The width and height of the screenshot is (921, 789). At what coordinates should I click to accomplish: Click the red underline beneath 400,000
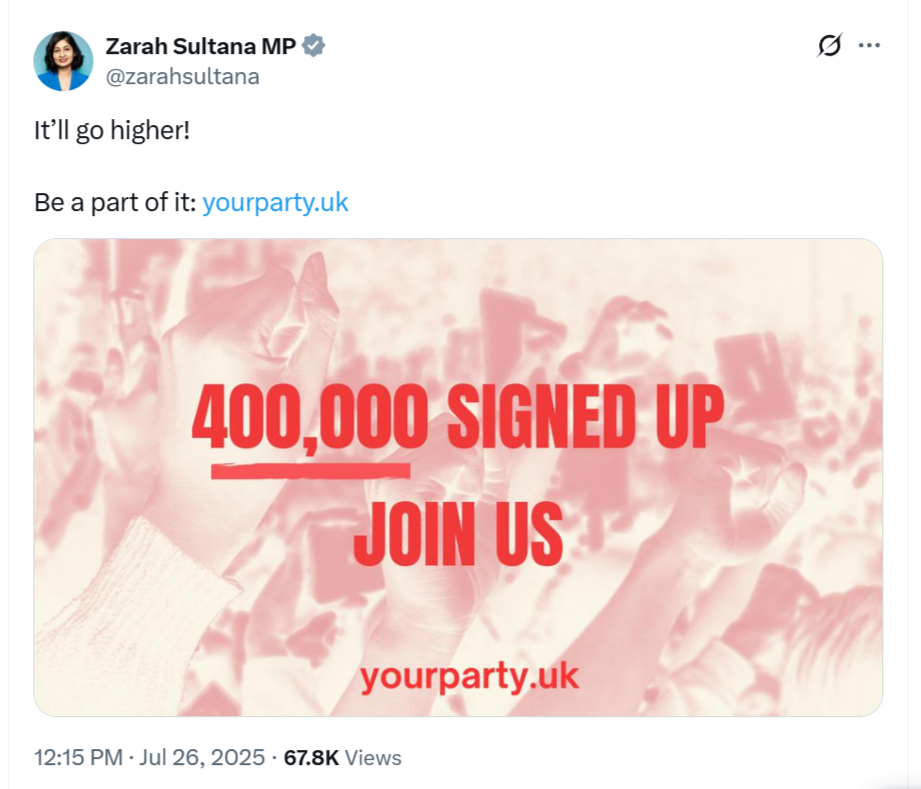pyautogui.click(x=310, y=466)
